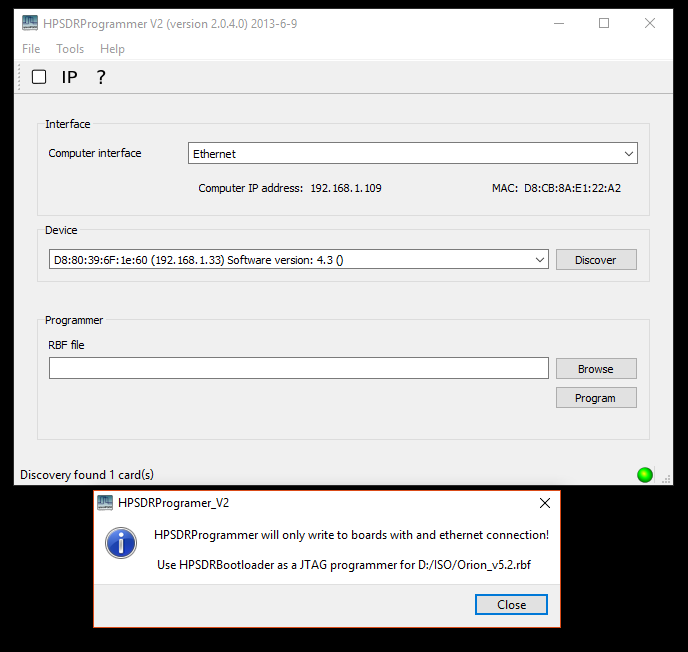Click the square toolbar icon beside IP
This screenshot has width=688, height=652.
[x=39, y=77]
